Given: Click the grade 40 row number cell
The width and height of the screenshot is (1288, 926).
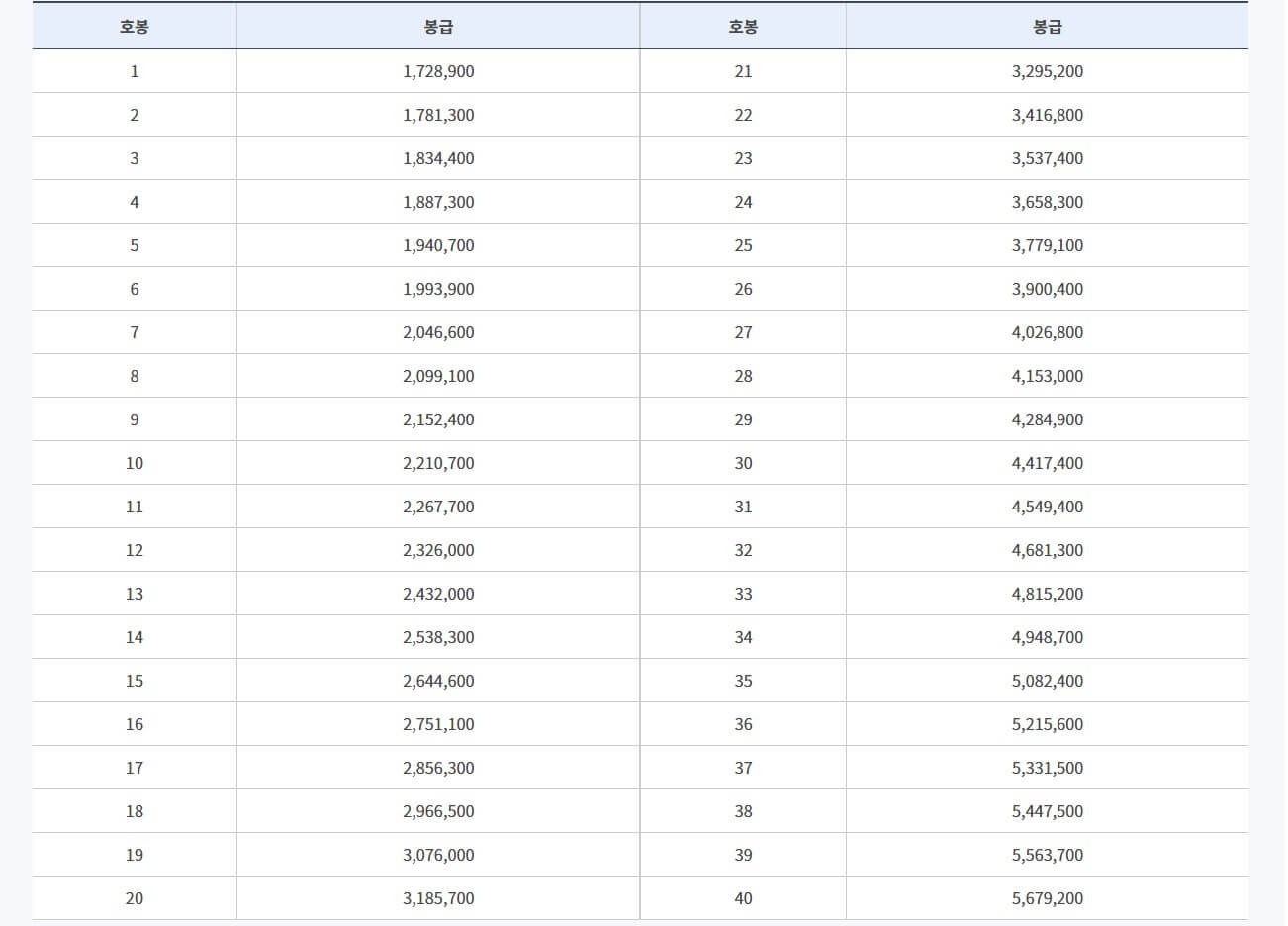Looking at the screenshot, I should point(742,898).
